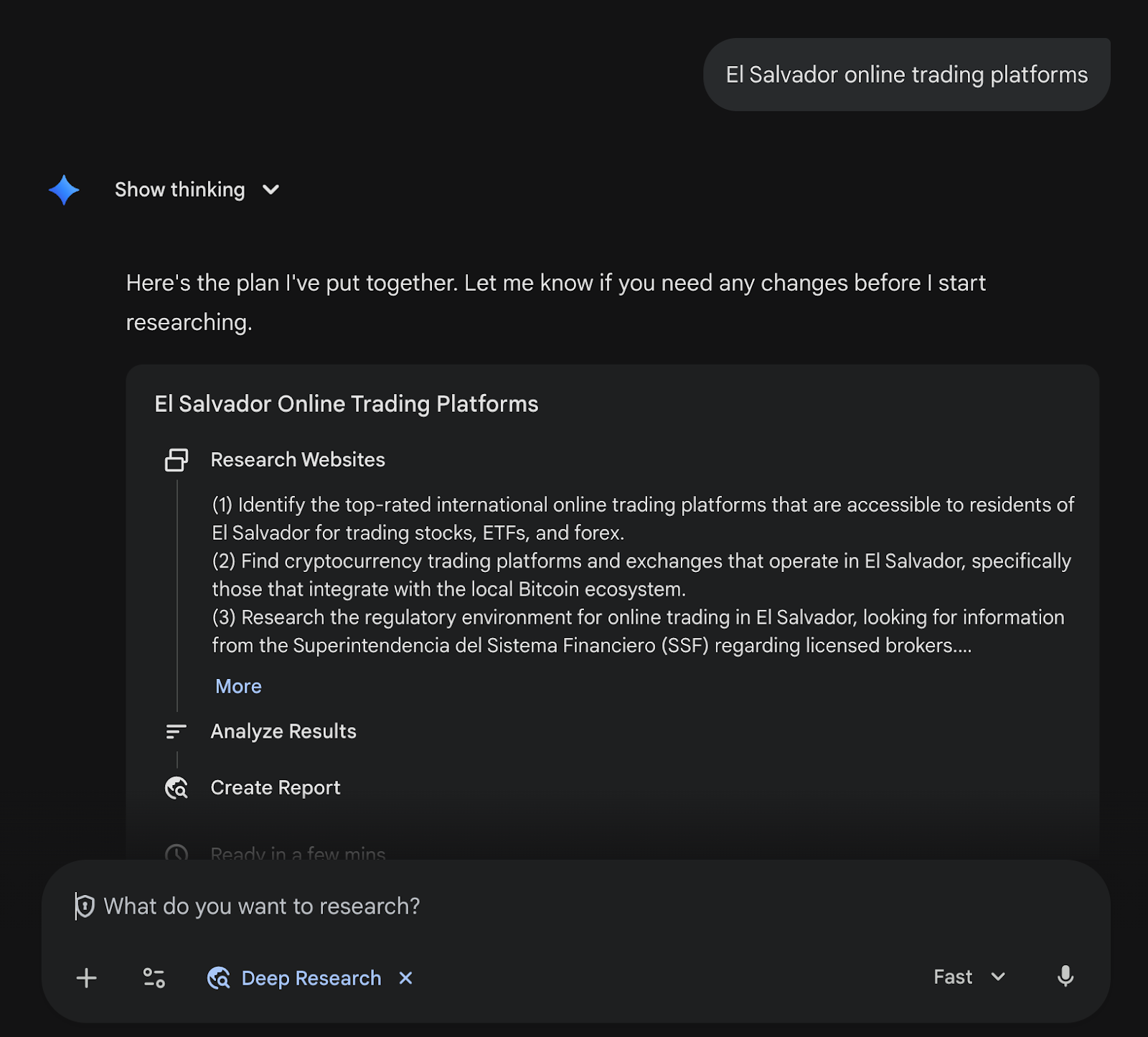Click the Research Websites step icon
1148x1037 pixels.
click(x=177, y=460)
